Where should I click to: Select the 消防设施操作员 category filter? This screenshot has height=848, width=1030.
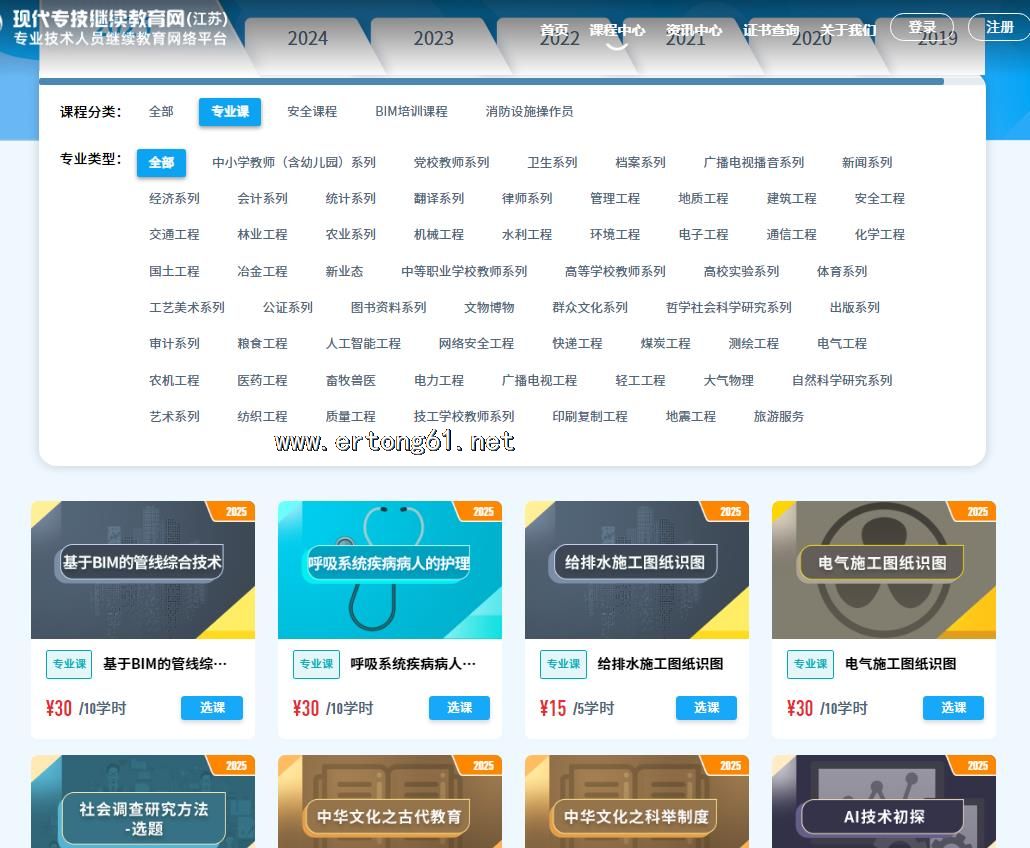pyautogui.click(x=529, y=112)
